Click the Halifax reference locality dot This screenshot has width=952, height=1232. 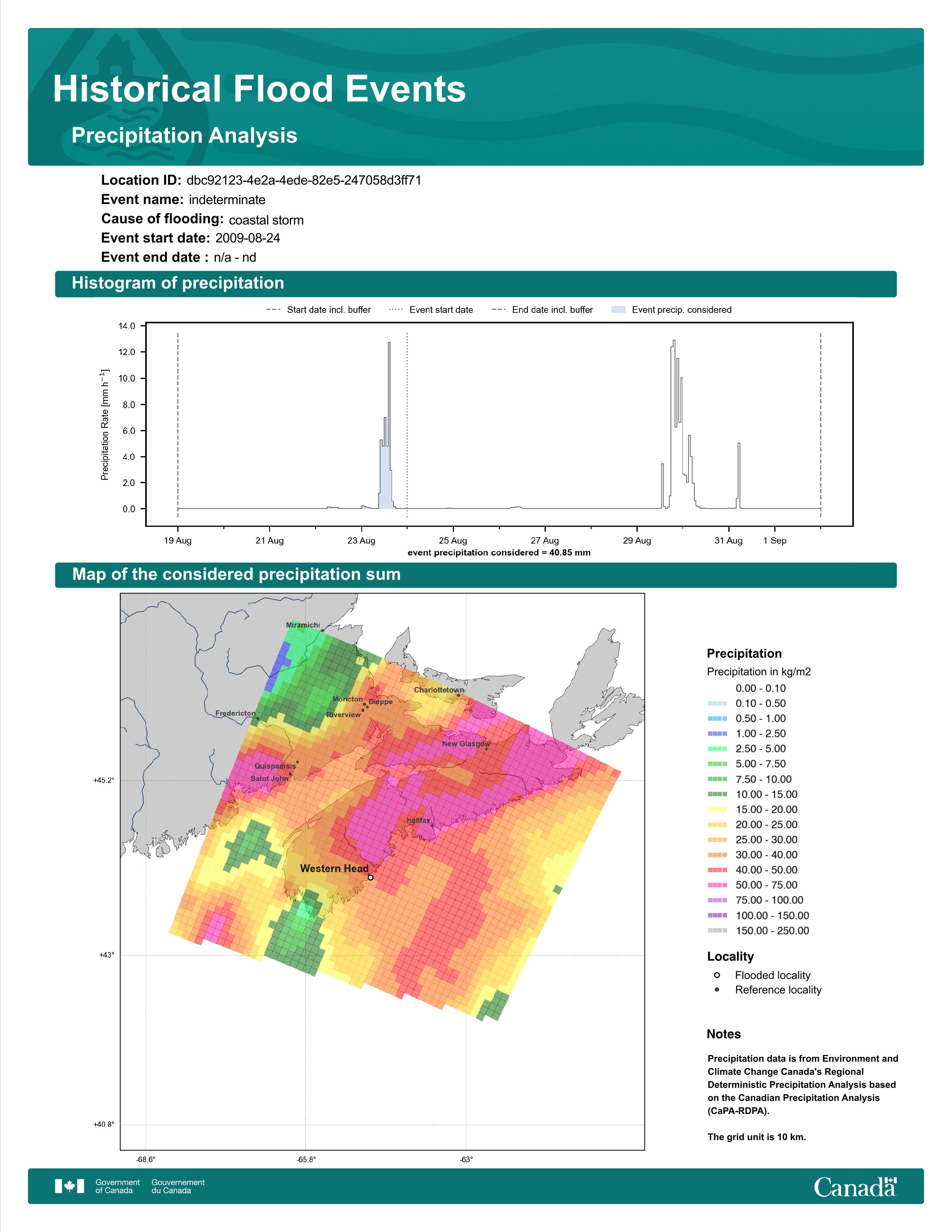[433, 825]
